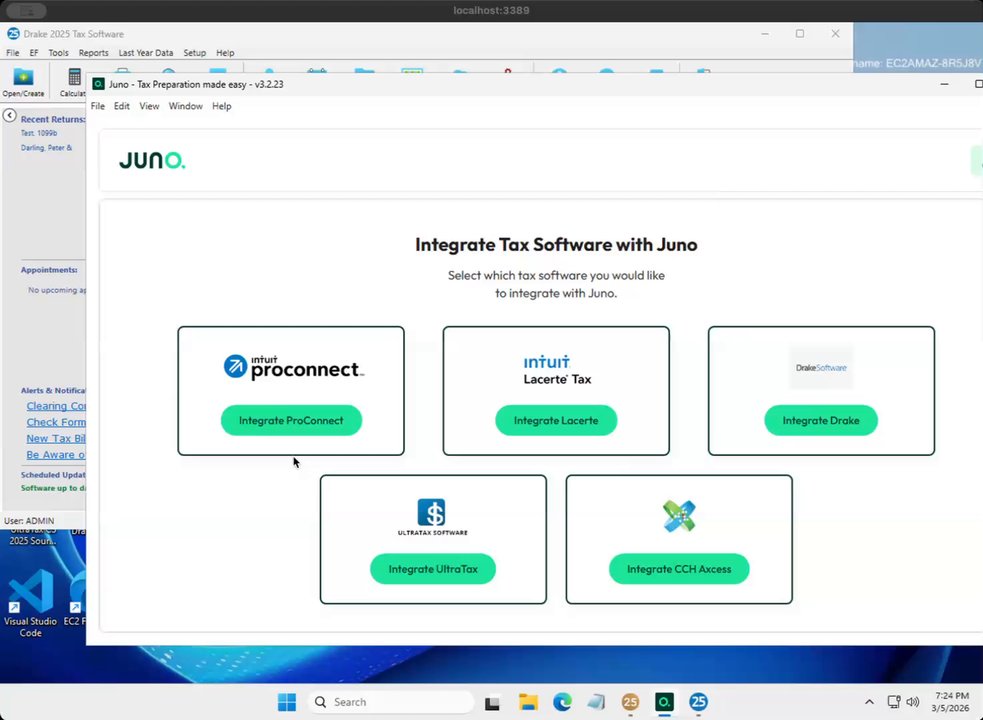Open the Drake Setup menu
983x720 pixels.
(194, 53)
